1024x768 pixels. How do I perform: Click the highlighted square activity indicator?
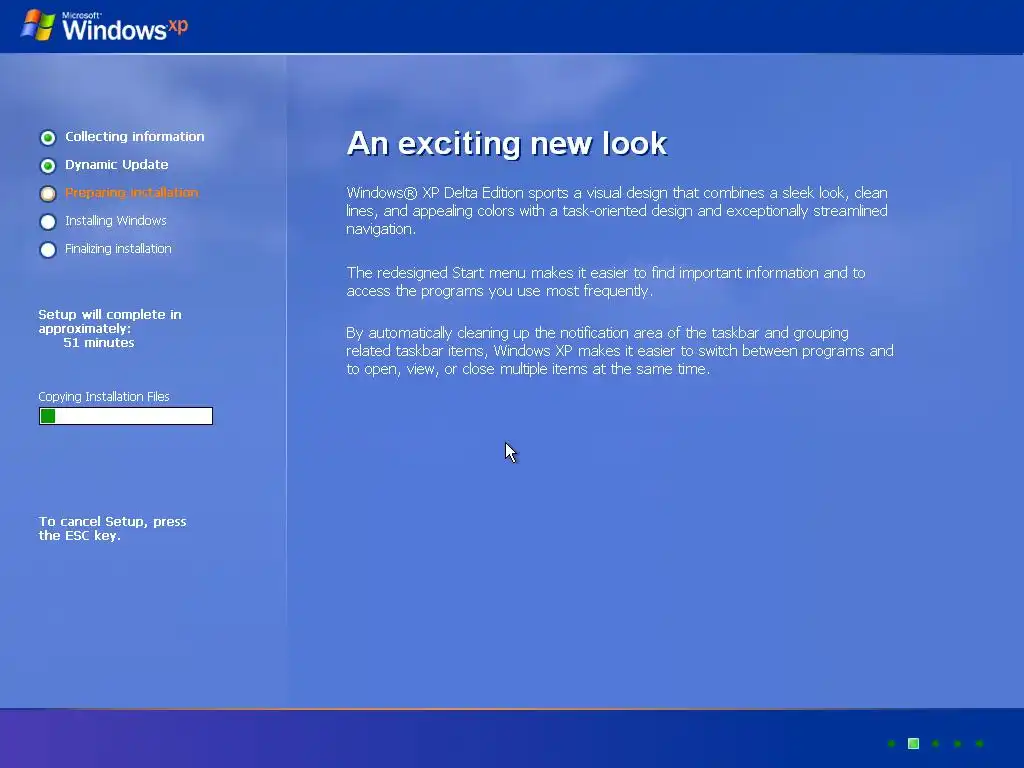pos(914,743)
